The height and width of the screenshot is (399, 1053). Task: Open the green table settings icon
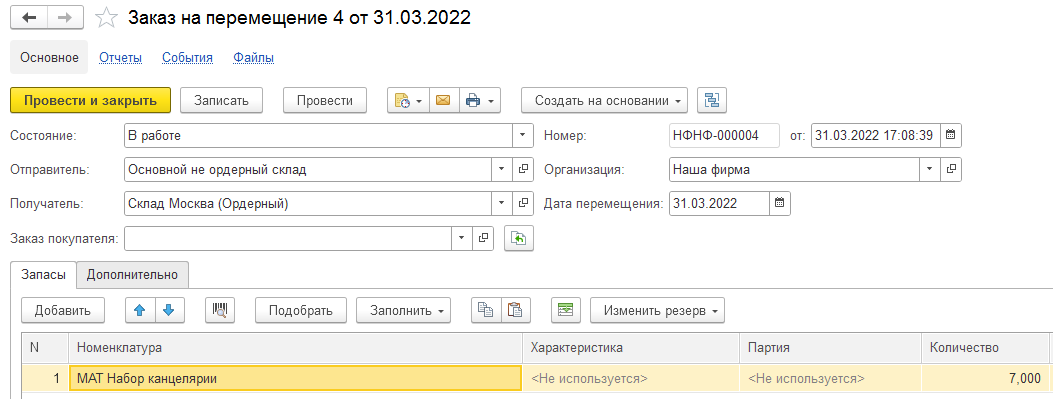point(565,310)
